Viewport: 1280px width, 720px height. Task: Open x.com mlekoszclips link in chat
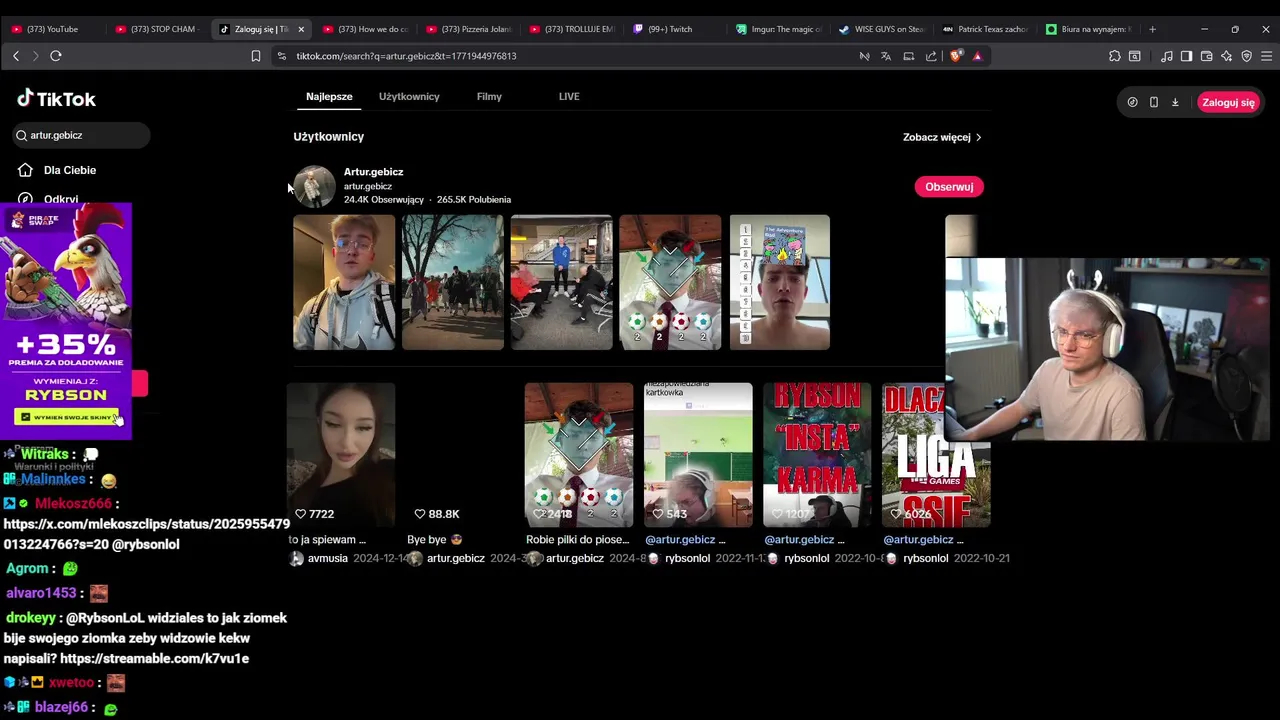click(x=146, y=534)
